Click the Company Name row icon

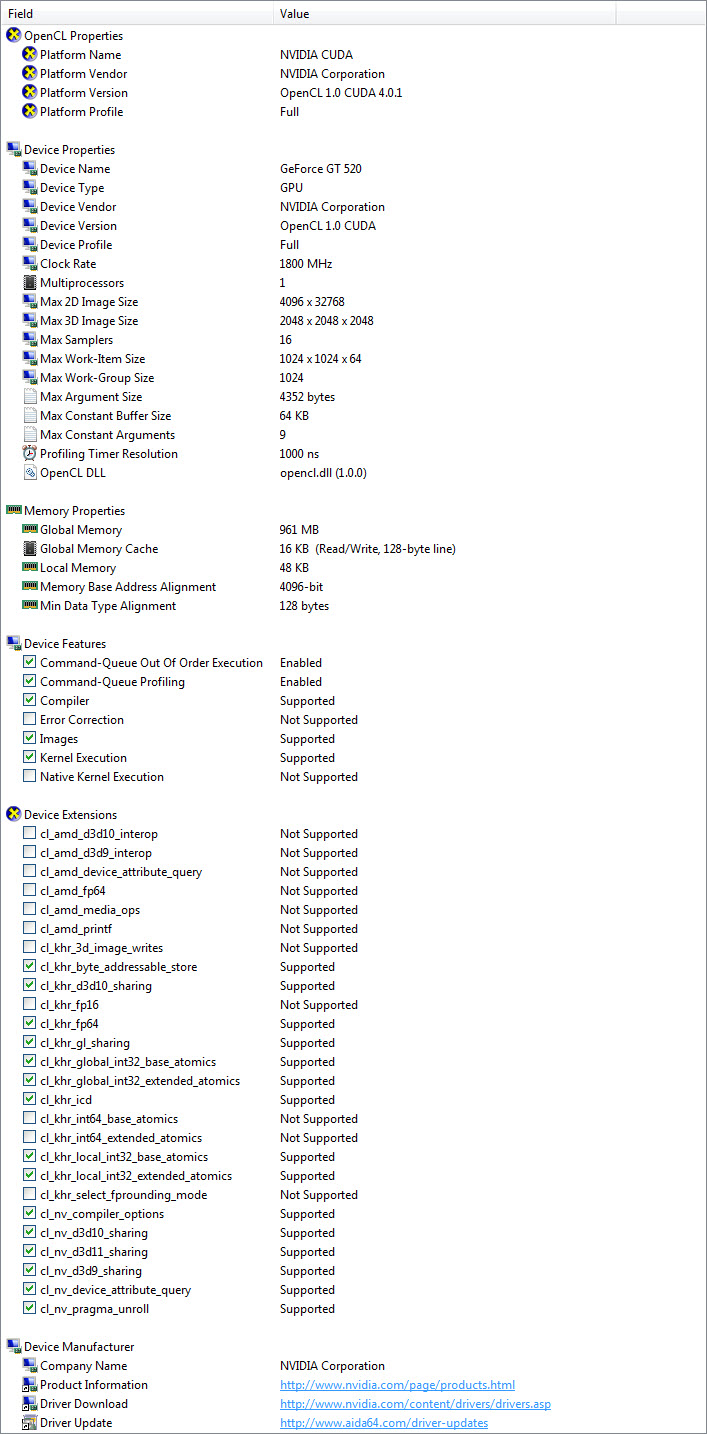click(30, 1366)
